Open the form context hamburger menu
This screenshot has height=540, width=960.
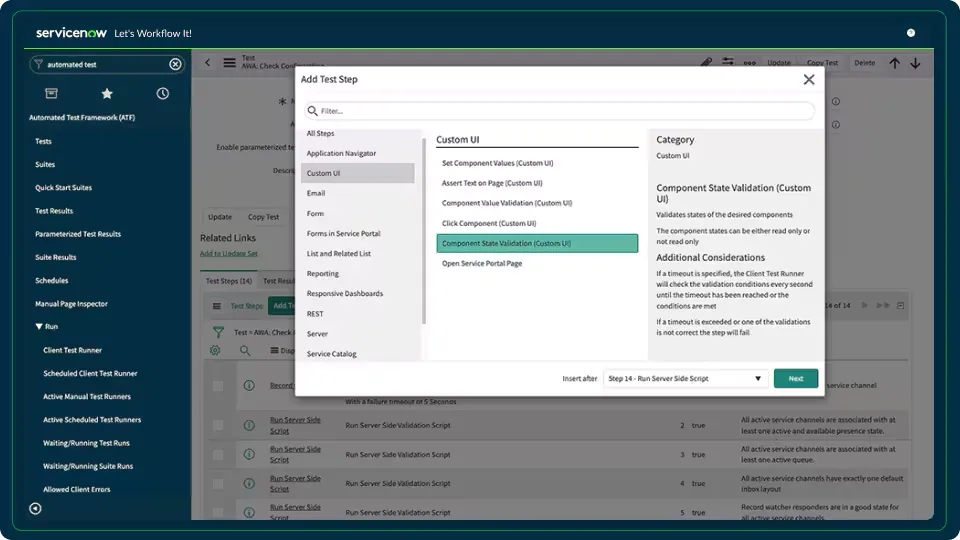229,62
